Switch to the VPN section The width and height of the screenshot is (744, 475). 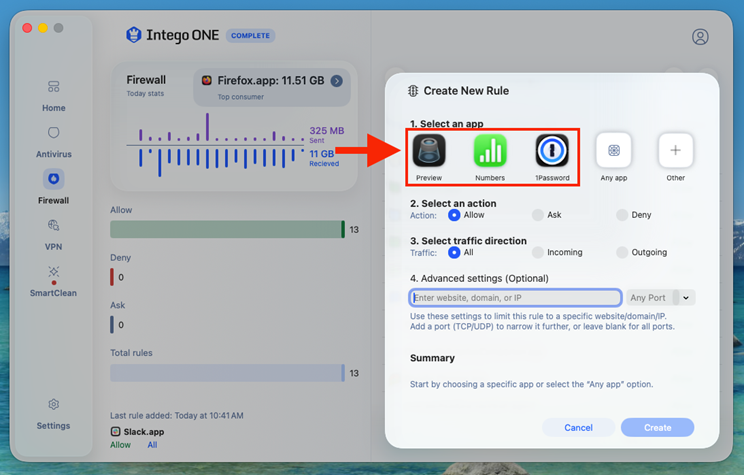[54, 235]
